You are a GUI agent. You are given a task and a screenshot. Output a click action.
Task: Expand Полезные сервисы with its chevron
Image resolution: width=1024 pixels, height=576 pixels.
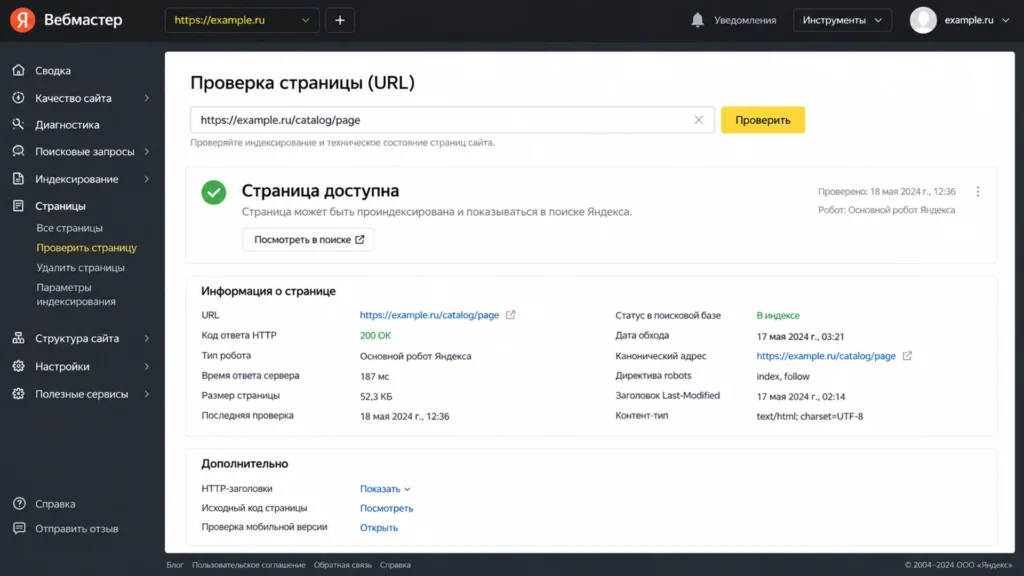(x=146, y=394)
